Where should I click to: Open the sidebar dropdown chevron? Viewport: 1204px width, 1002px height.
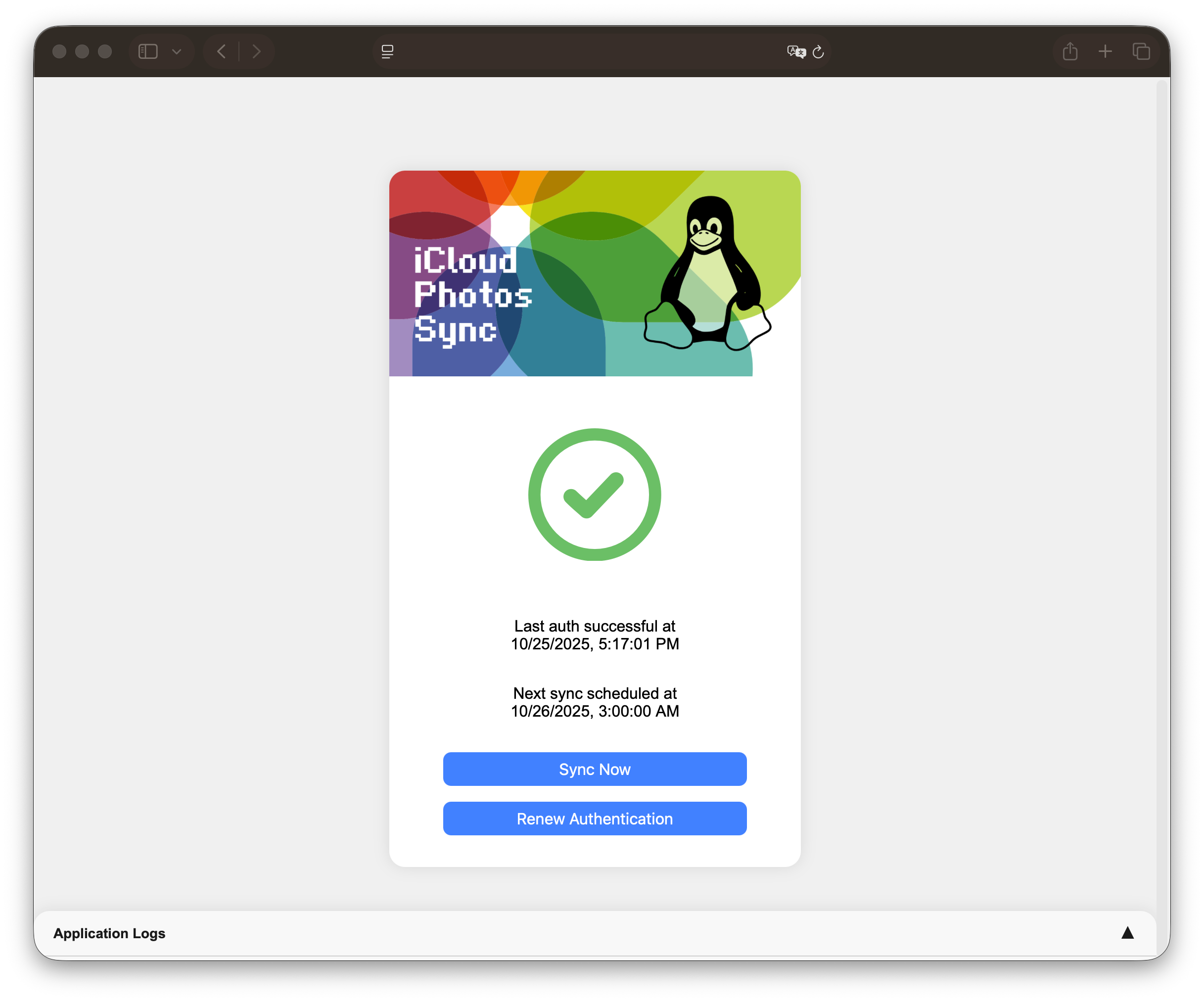(177, 51)
